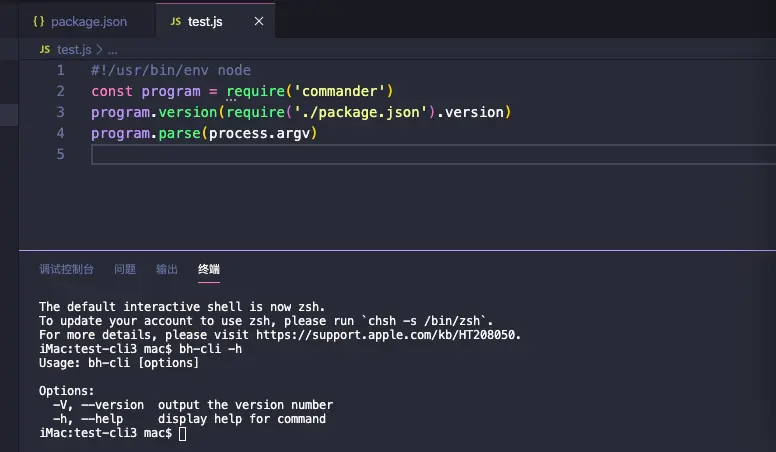Click test.js in the breadcrumb bar
This screenshot has width=776, height=452.
[x=74, y=49]
